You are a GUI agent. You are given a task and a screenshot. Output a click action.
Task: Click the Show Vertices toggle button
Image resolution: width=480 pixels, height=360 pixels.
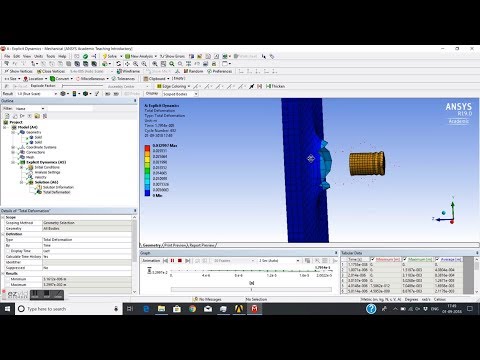pyautogui.click(x=18, y=71)
